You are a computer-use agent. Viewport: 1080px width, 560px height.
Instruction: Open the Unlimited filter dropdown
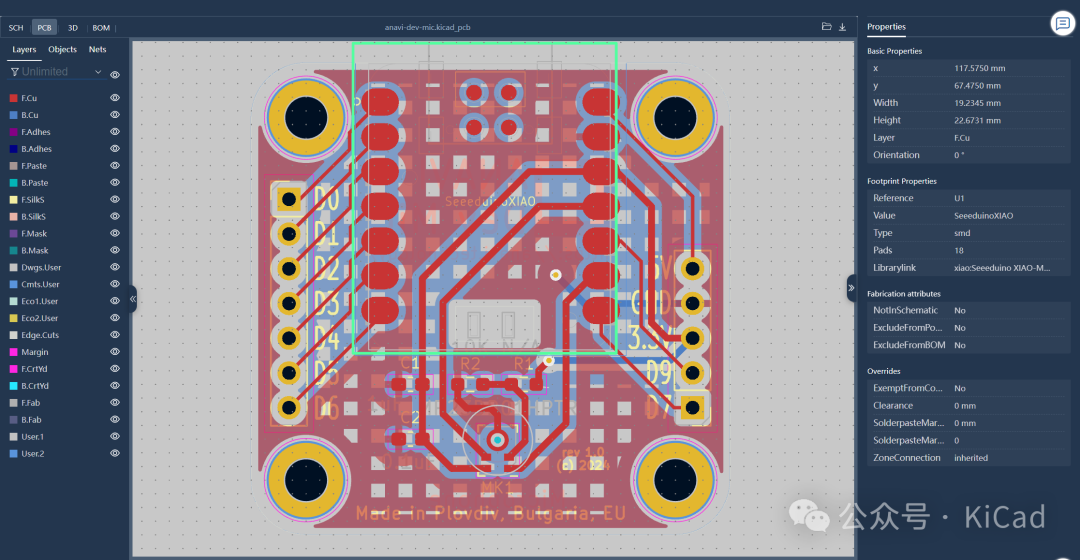[55, 72]
